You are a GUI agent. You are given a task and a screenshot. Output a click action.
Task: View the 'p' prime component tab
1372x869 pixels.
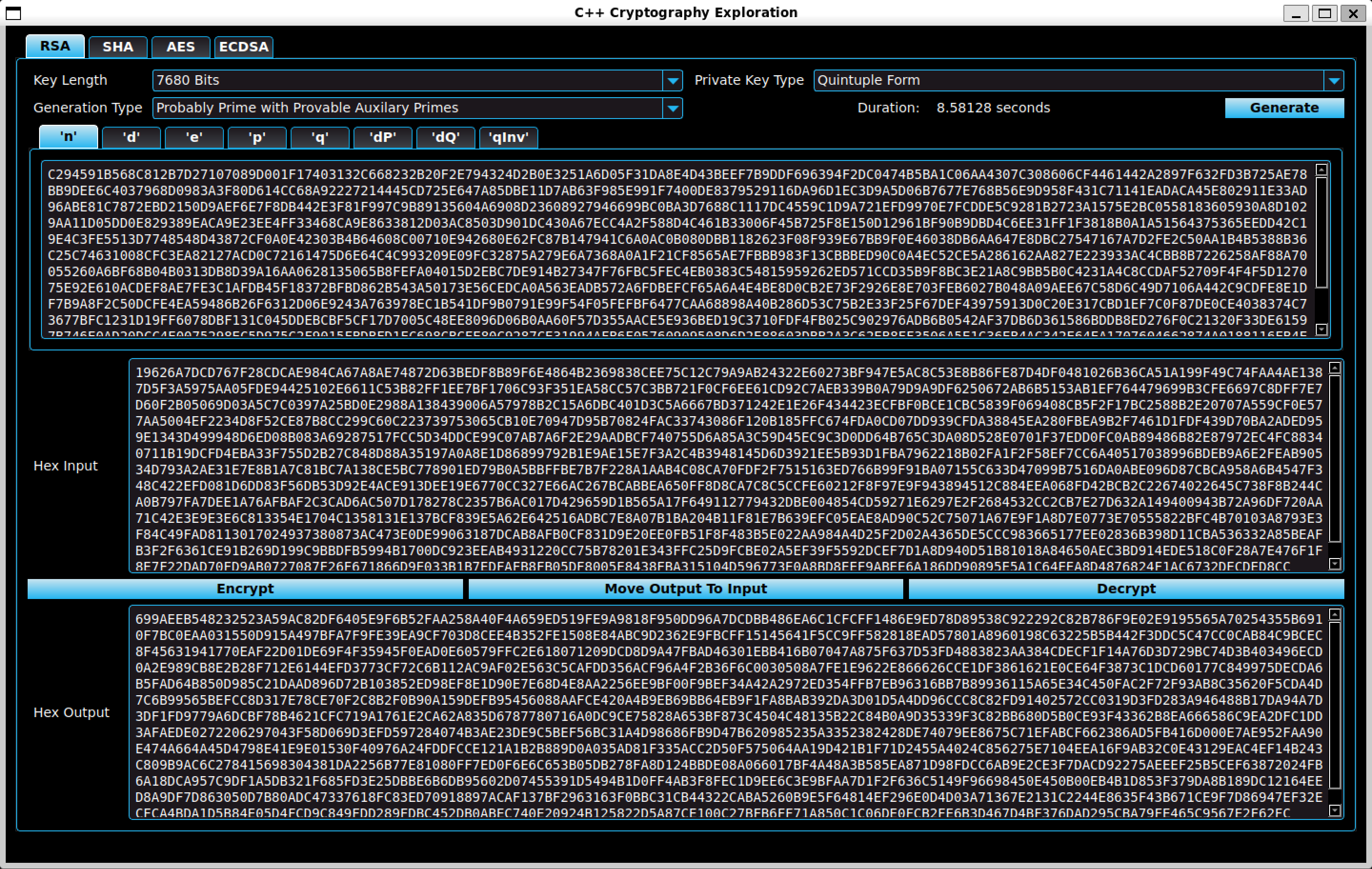(x=257, y=137)
